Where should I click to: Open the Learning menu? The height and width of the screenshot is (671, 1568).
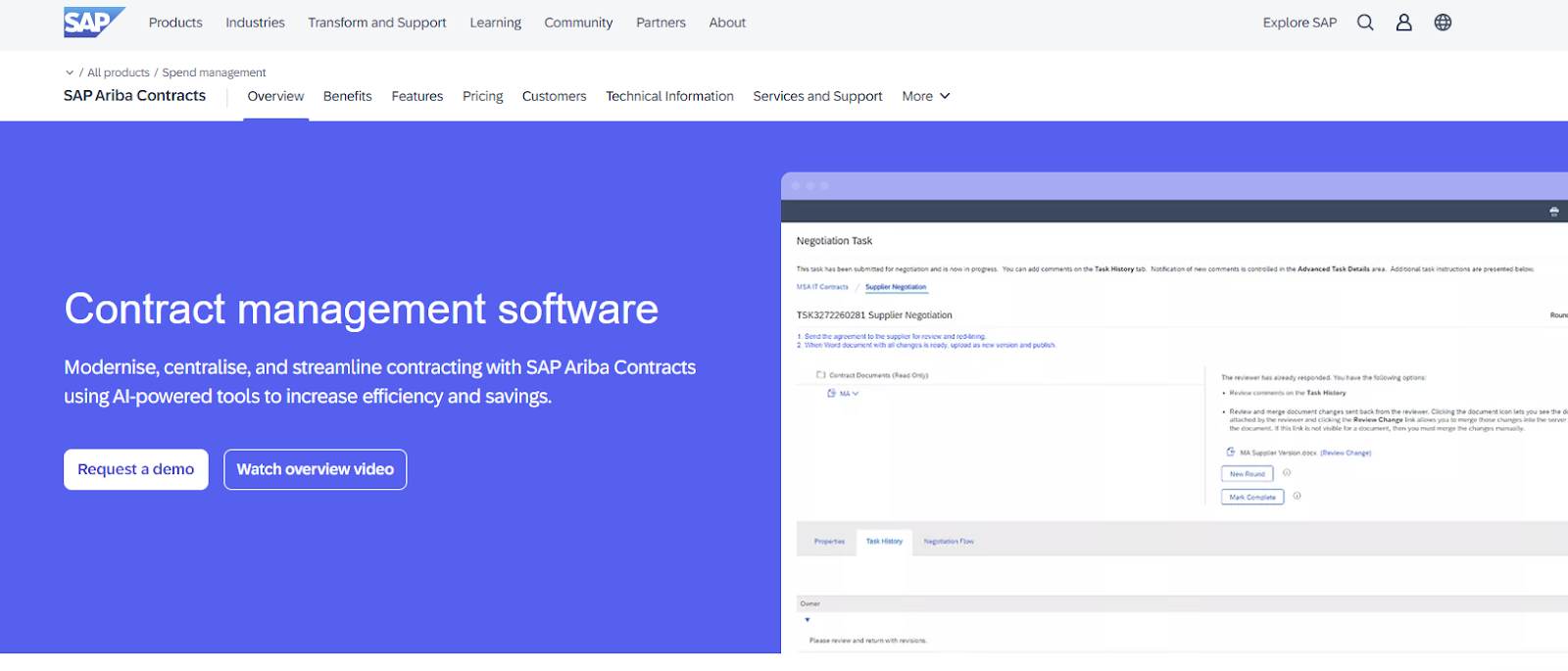495,23
